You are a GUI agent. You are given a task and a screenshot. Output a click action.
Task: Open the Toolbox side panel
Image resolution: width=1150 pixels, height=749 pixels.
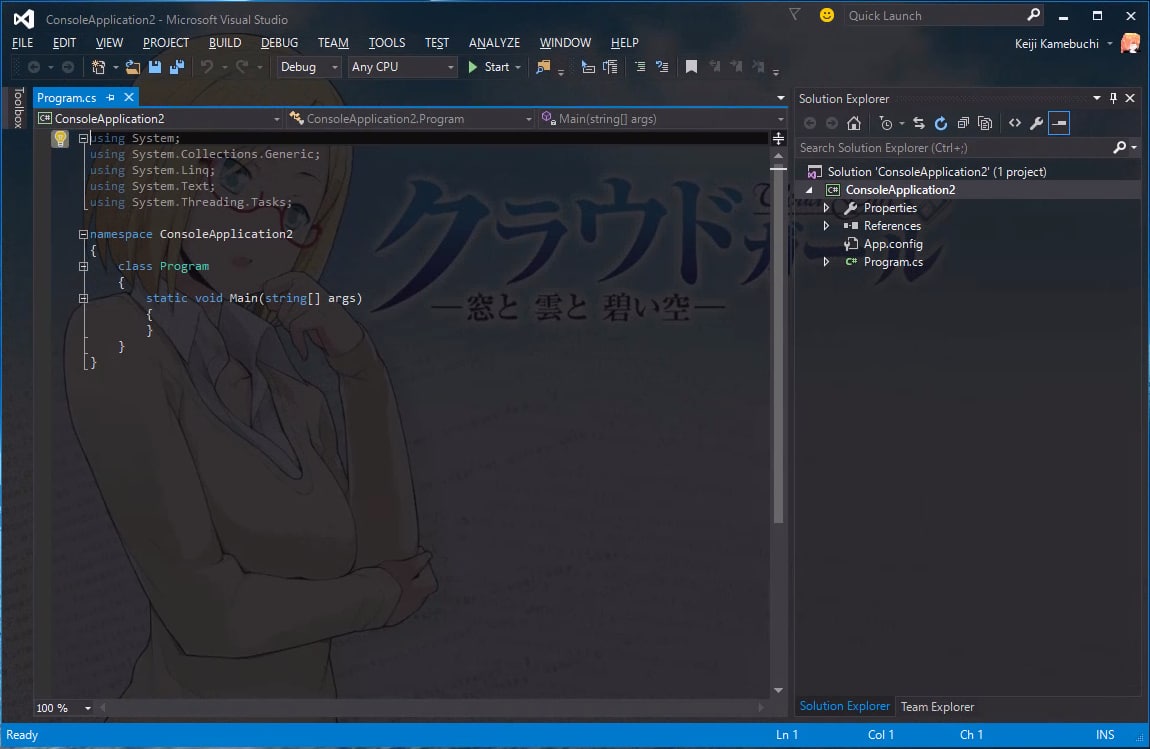click(18, 107)
